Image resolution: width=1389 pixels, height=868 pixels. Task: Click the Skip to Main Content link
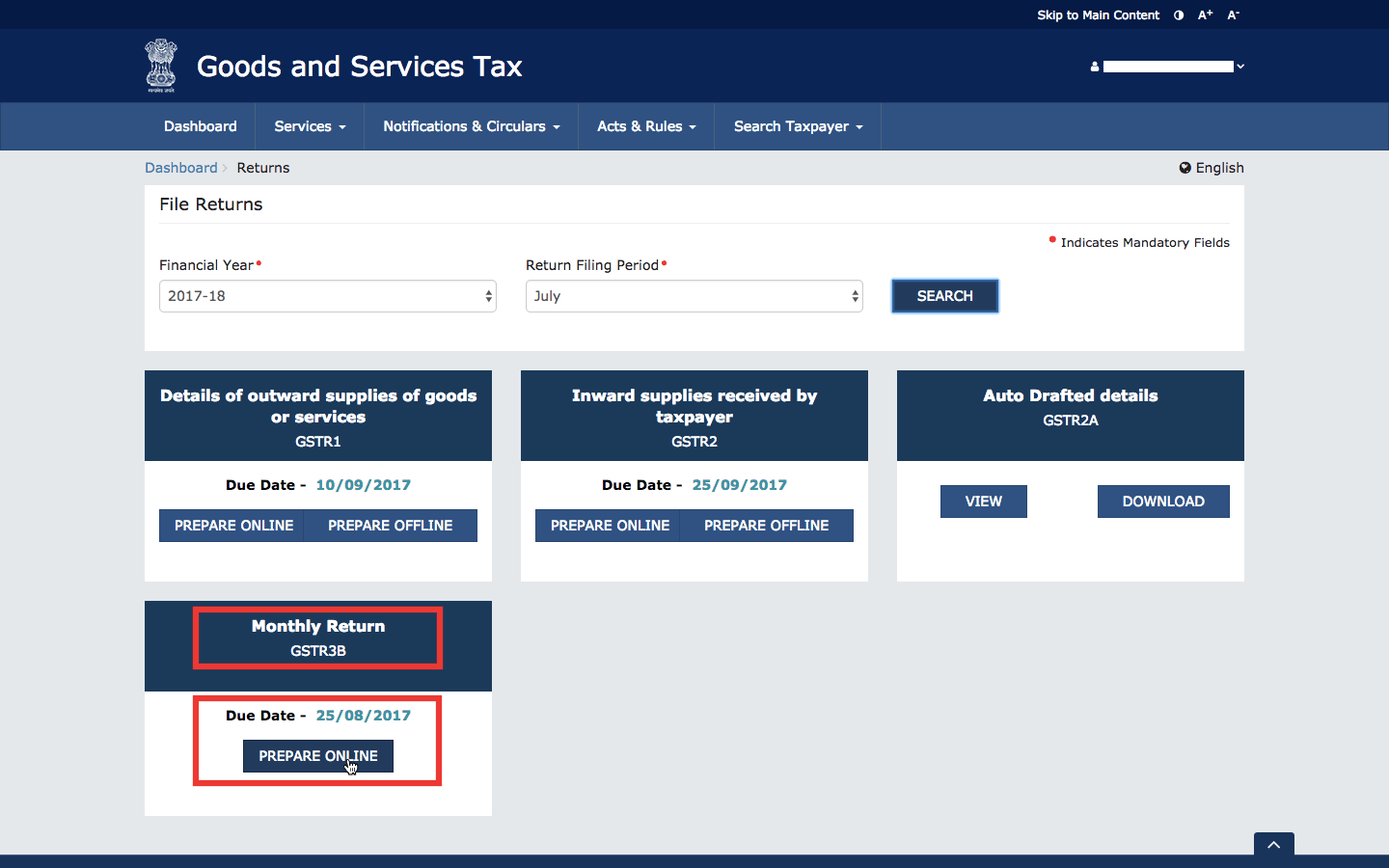coord(1098,14)
